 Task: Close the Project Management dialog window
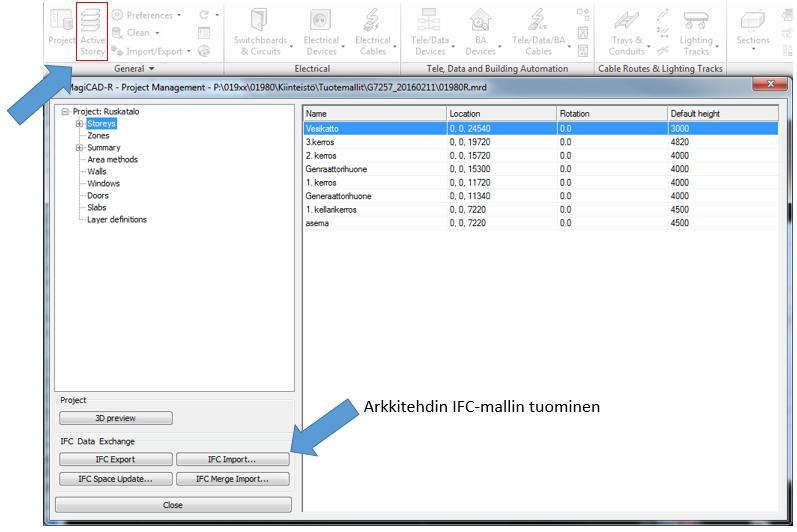[770, 84]
